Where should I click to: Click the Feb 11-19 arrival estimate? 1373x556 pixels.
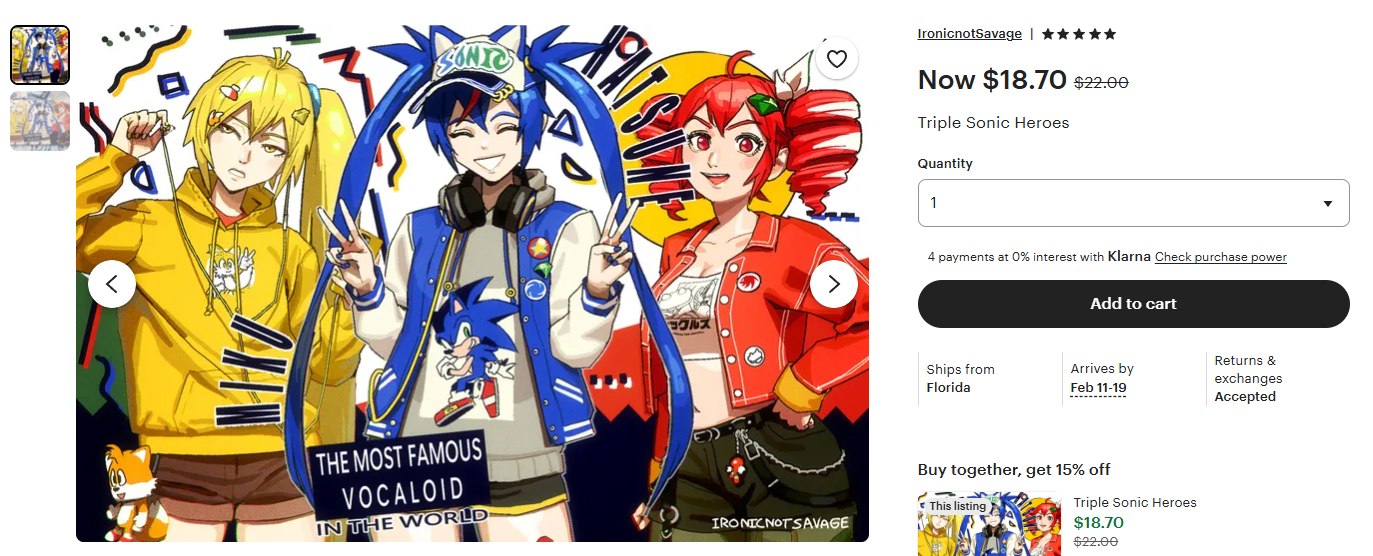[x=1098, y=388]
